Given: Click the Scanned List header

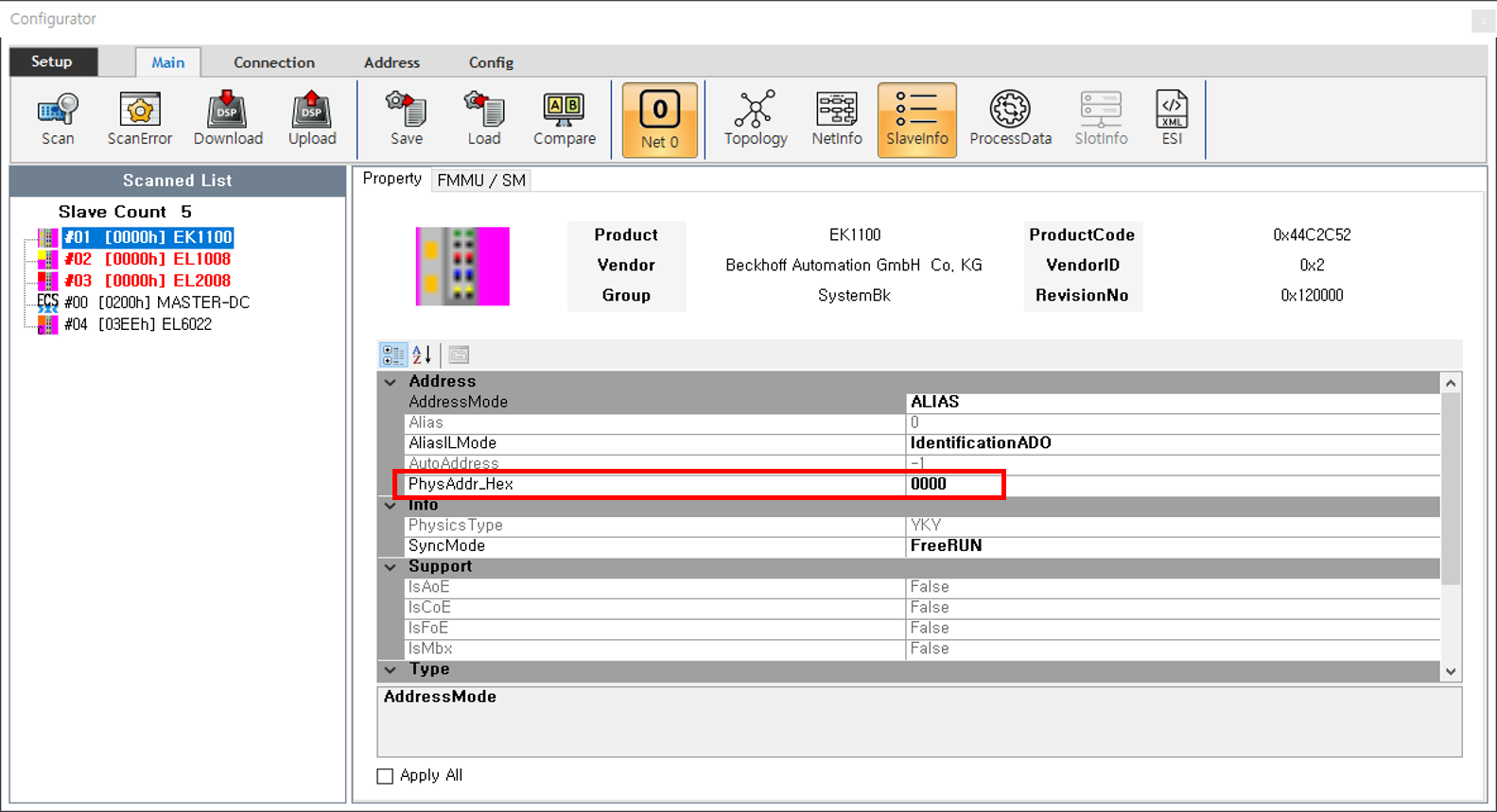Looking at the screenshot, I should pyautogui.click(x=178, y=181).
